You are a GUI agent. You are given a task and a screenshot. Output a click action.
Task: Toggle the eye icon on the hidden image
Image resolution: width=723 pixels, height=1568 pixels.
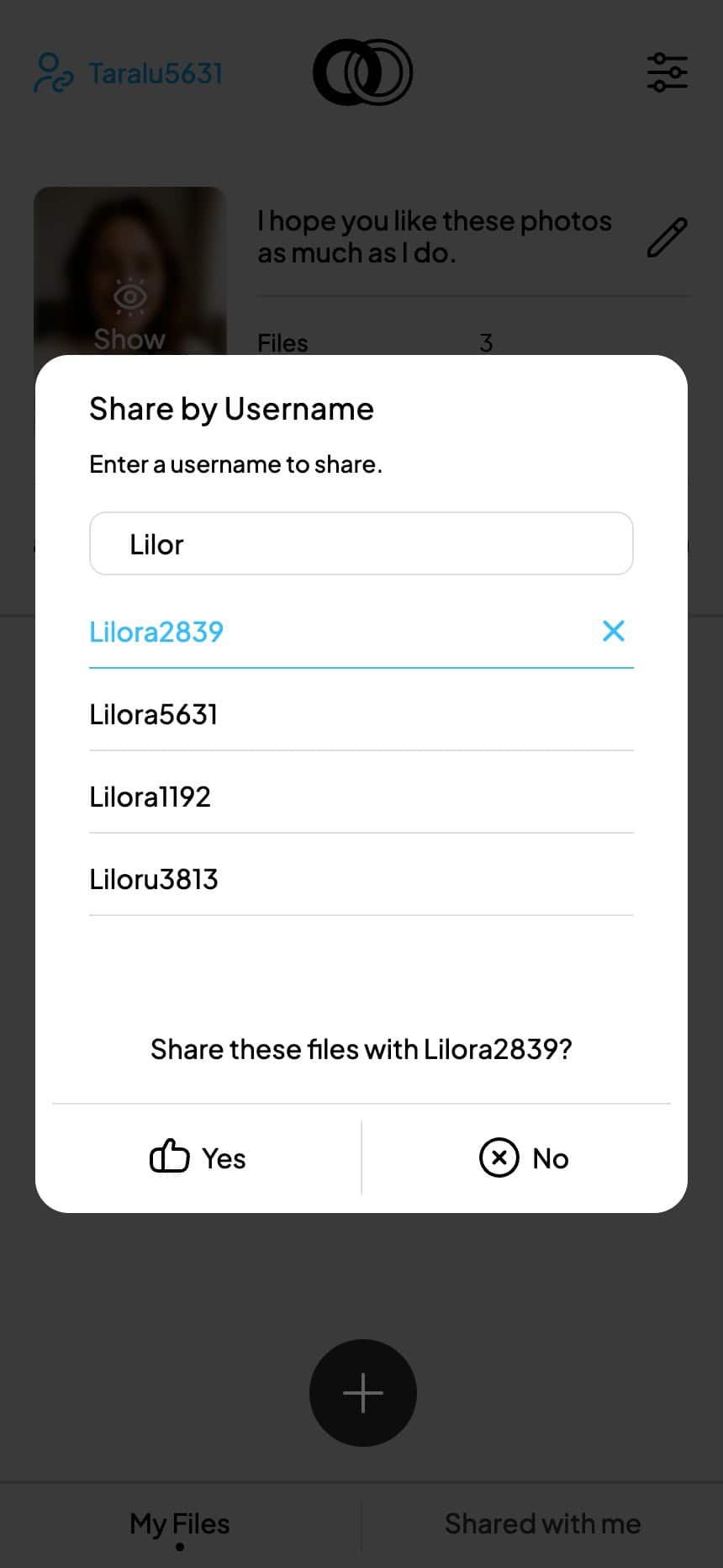pos(129,294)
